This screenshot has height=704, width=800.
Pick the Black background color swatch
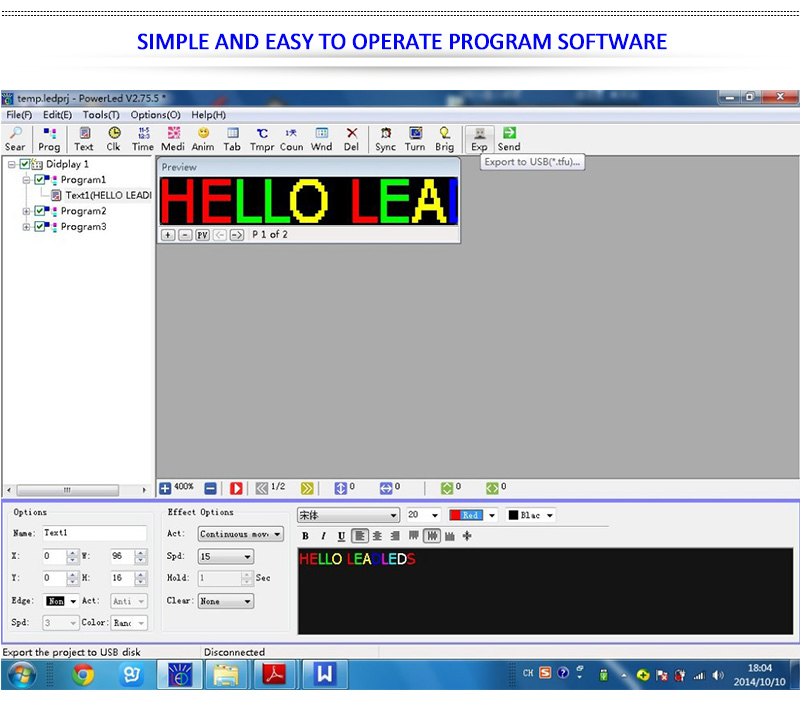click(x=514, y=515)
